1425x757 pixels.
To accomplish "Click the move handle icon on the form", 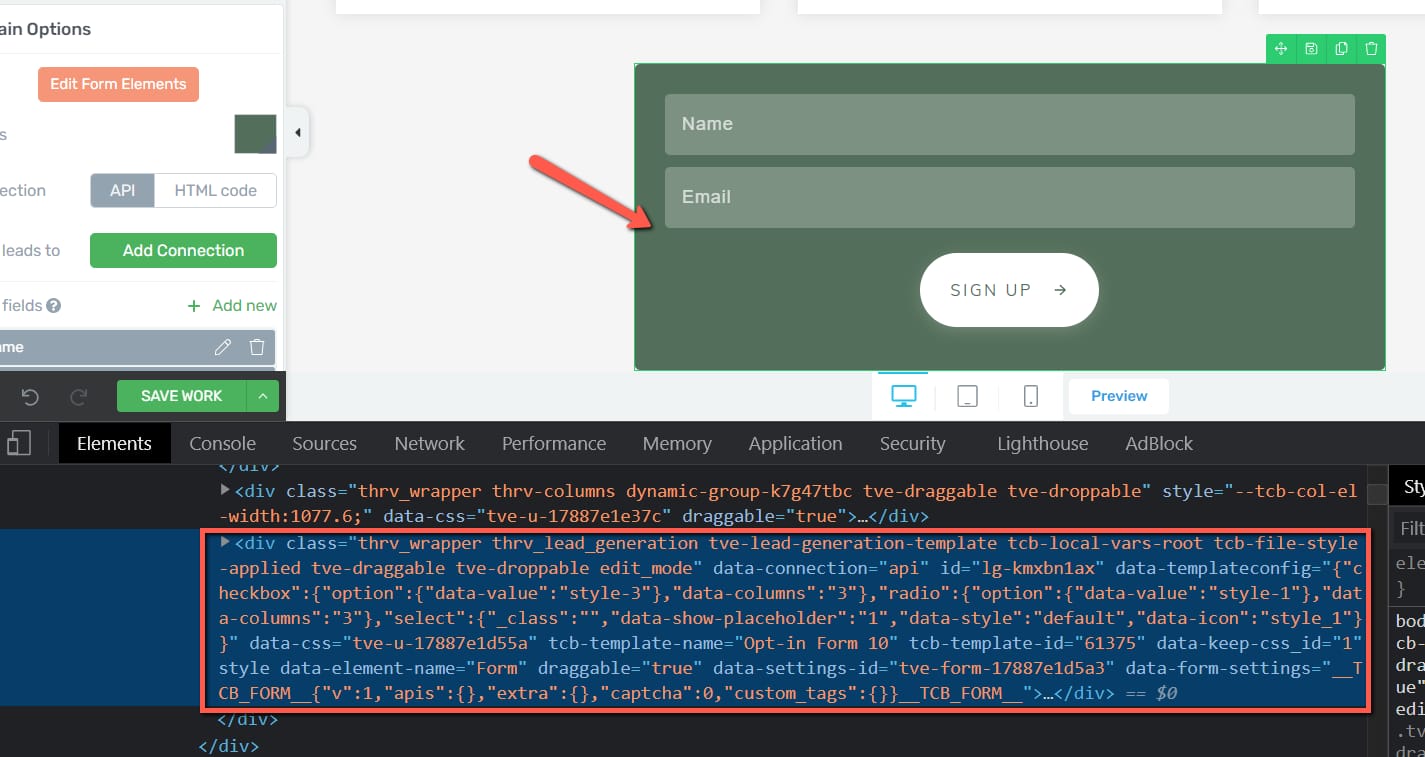I will pos(1281,48).
